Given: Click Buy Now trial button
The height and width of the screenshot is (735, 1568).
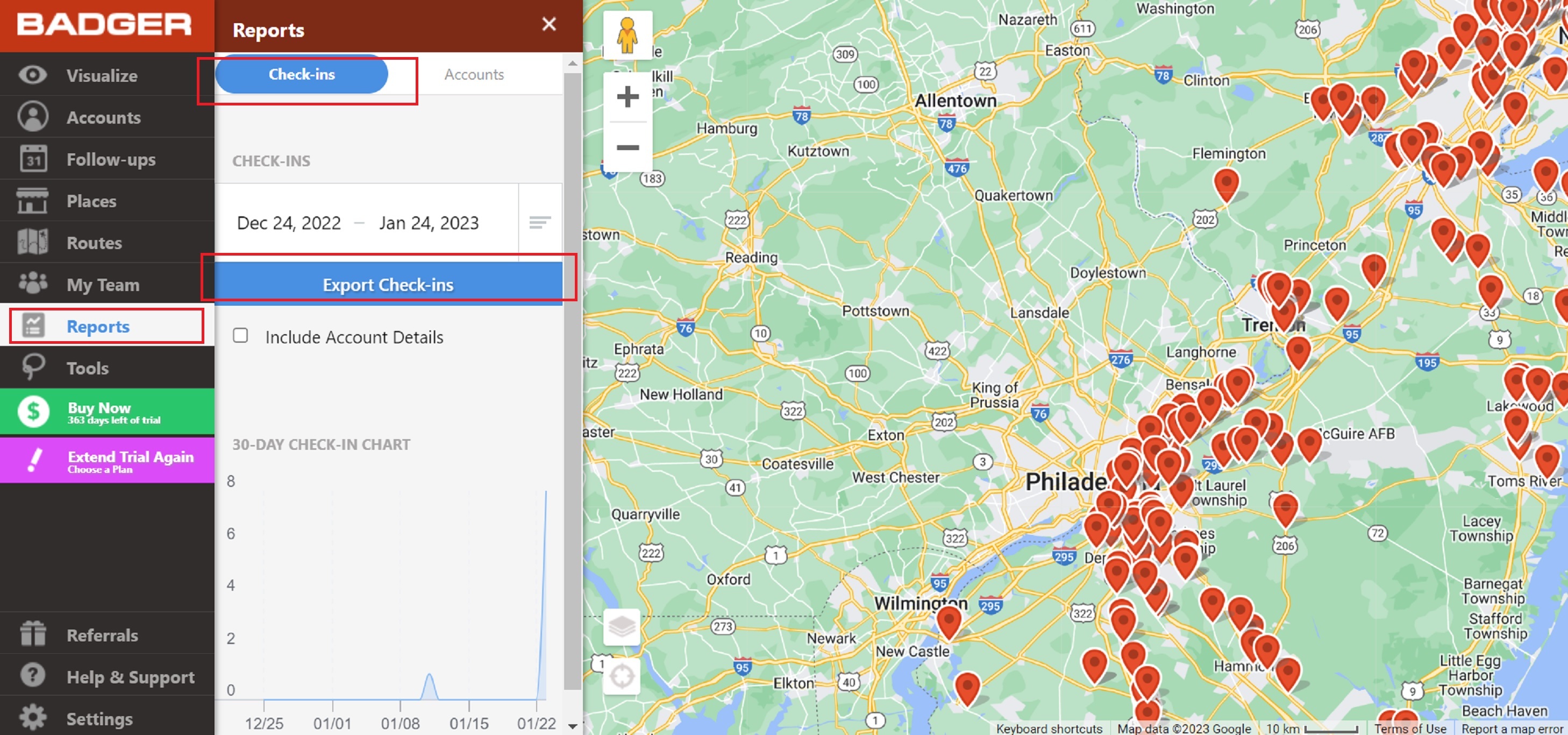Looking at the screenshot, I should pos(107,412).
